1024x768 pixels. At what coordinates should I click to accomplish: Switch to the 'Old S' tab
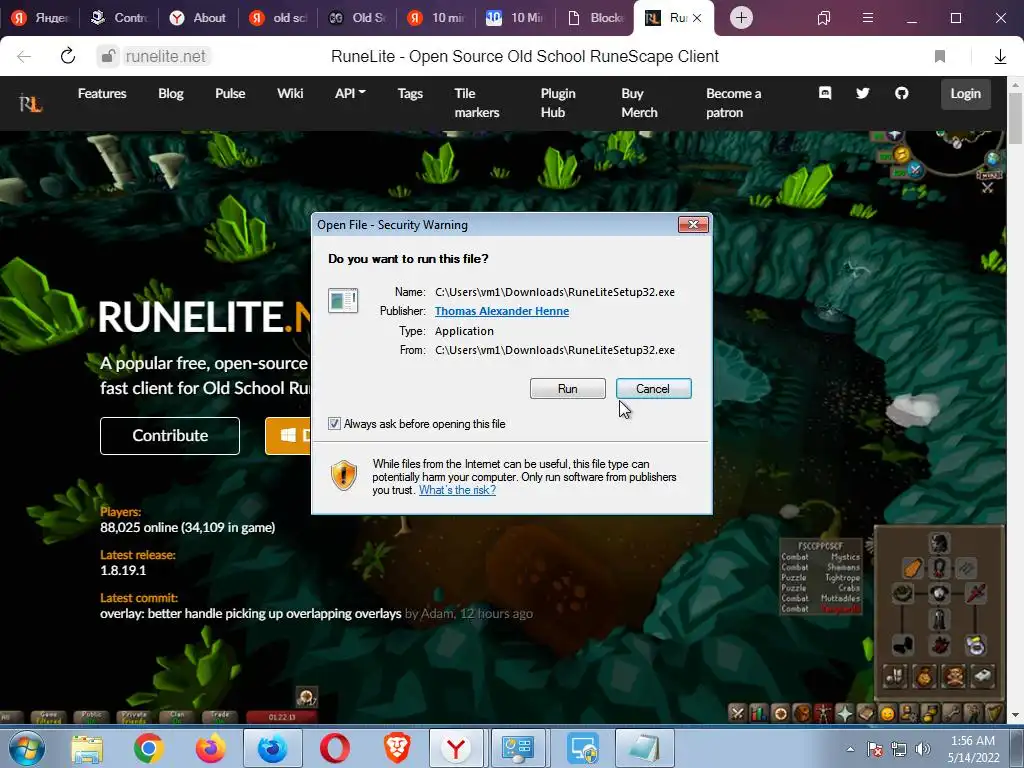(x=357, y=18)
